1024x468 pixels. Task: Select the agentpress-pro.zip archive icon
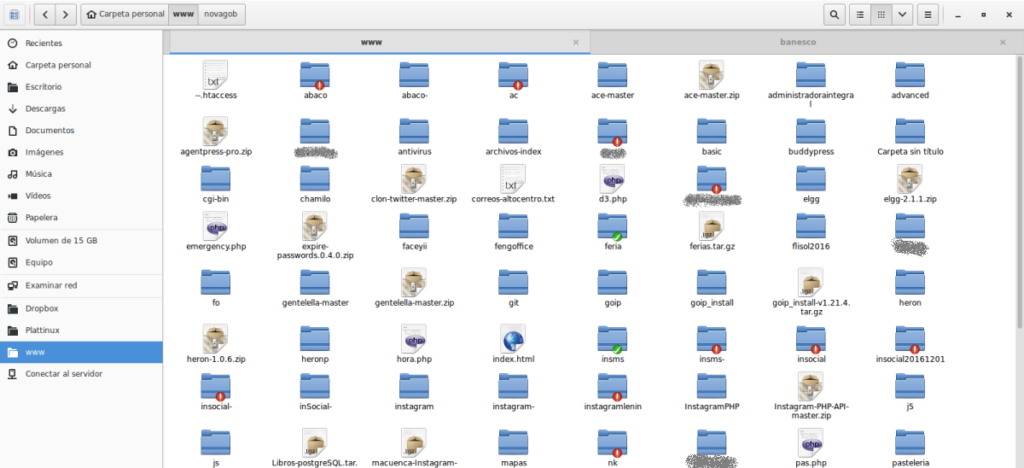pyautogui.click(x=215, y=131)
